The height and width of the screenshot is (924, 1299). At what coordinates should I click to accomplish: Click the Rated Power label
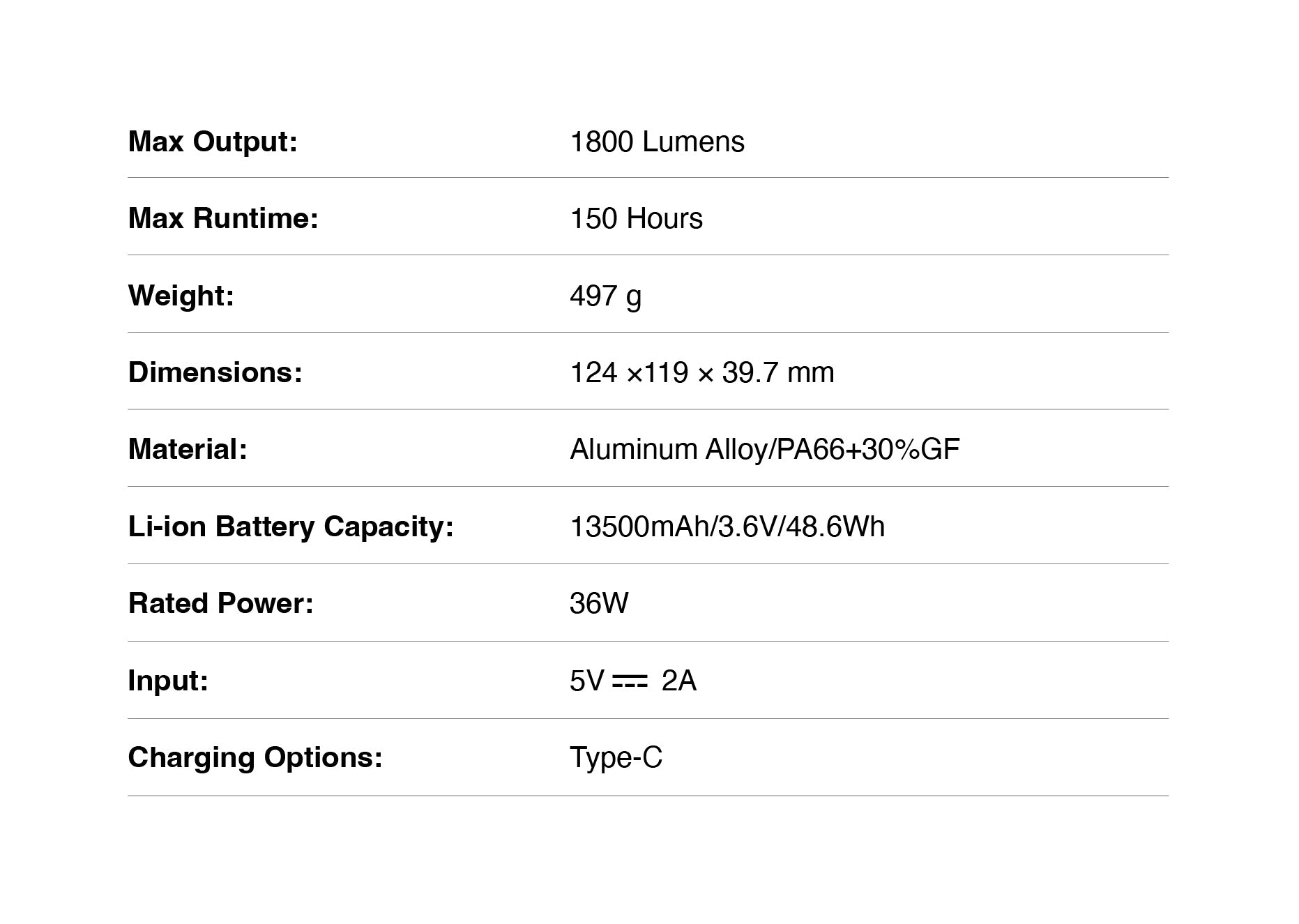click(x=220, y=603)
